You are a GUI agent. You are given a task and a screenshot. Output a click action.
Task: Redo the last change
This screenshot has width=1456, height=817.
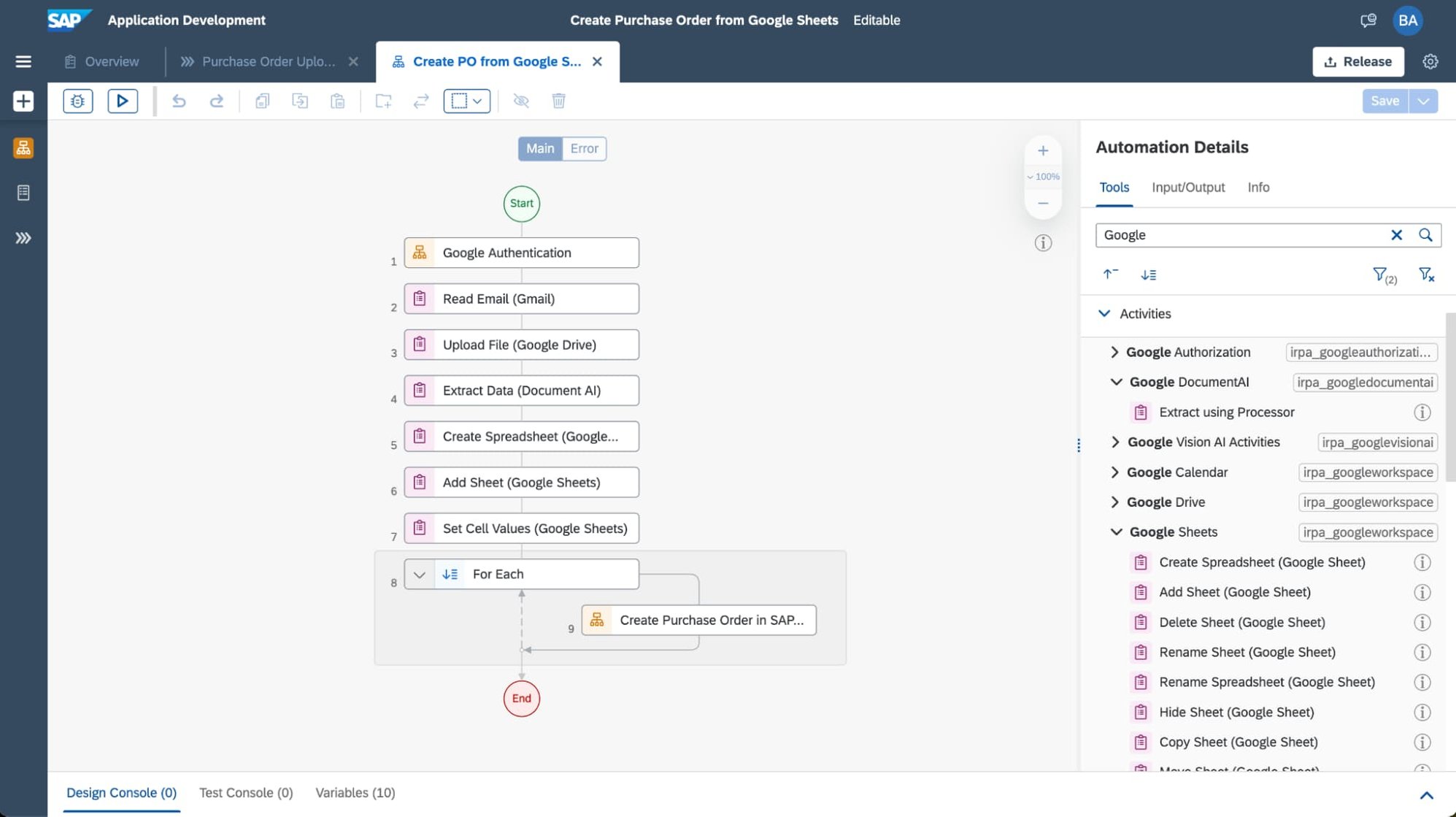(217, 101)
